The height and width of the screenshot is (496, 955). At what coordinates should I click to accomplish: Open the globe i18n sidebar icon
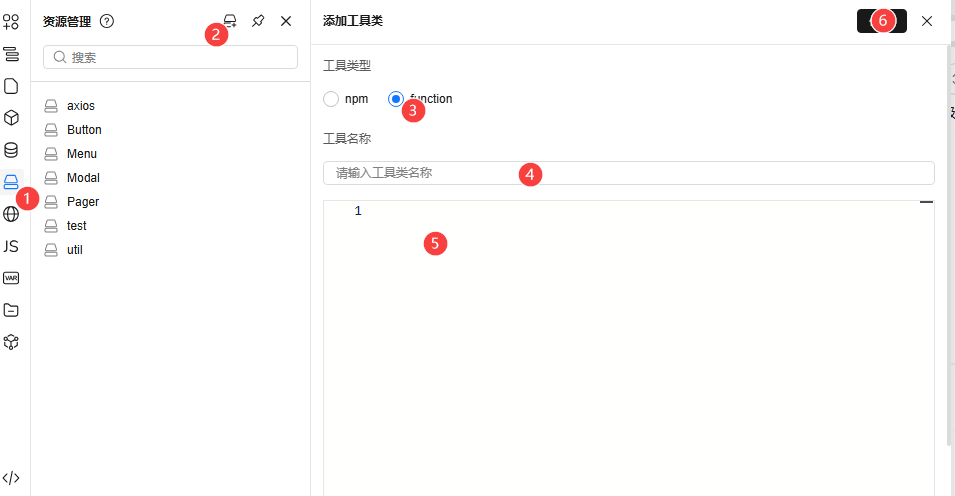tap(11, 214)
